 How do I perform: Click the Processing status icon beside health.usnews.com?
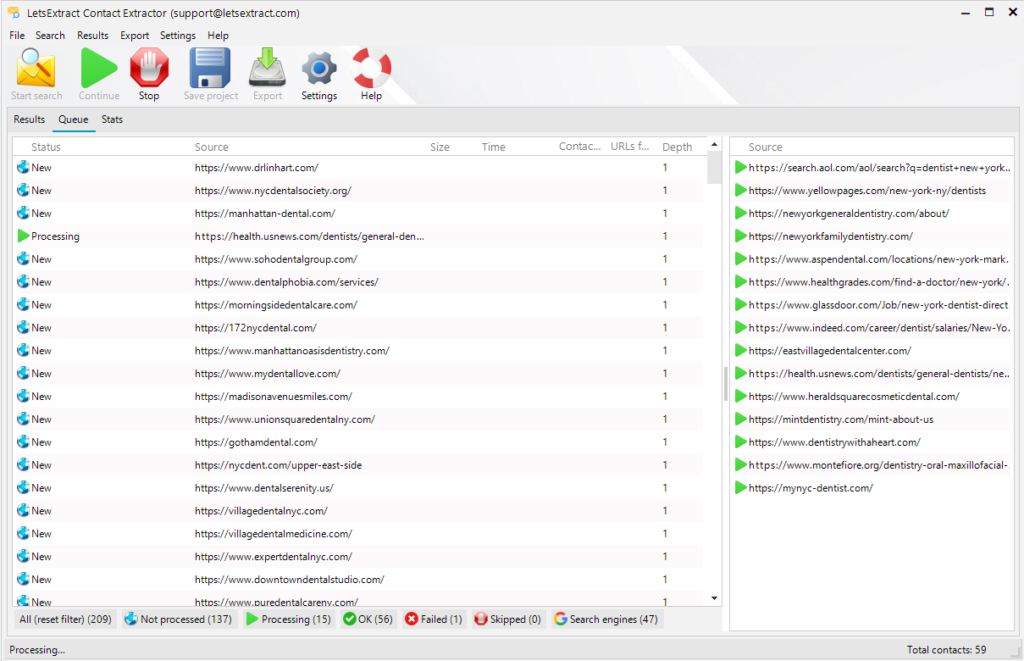point(25,236)
